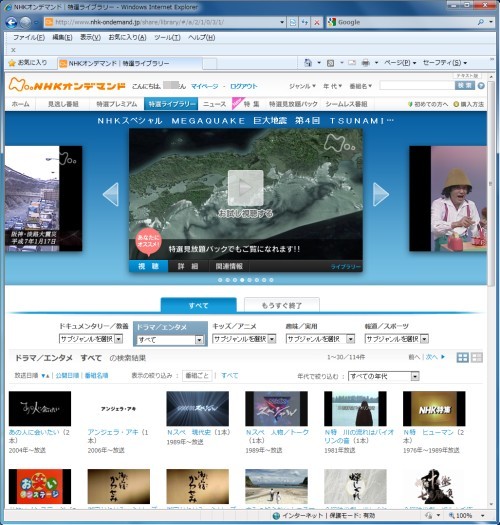The height and width of the screenshot is (525, 500).
Task: Toggle 番組ごと display filter
Action: (197, 376)
